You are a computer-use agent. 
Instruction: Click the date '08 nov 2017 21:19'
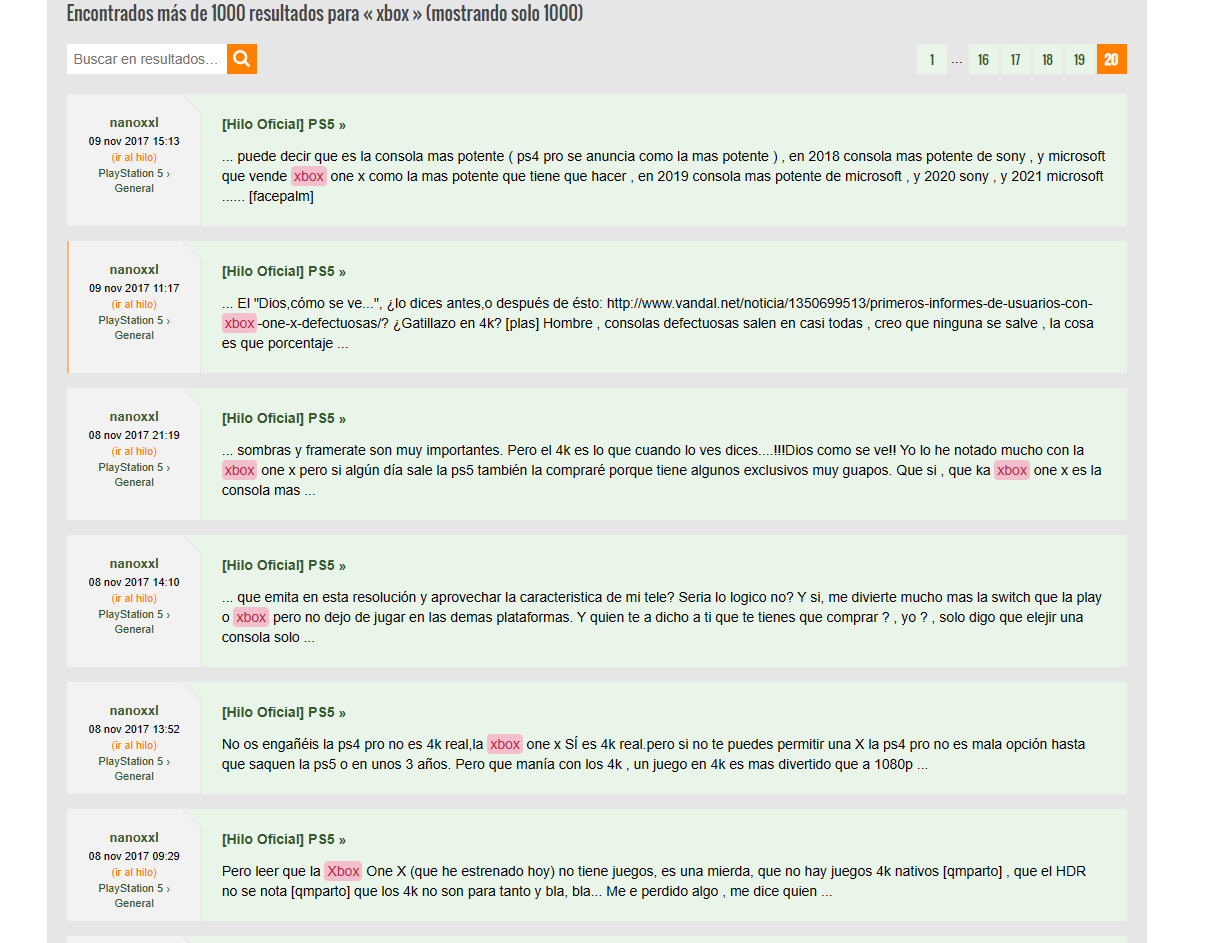pos(134,435)
